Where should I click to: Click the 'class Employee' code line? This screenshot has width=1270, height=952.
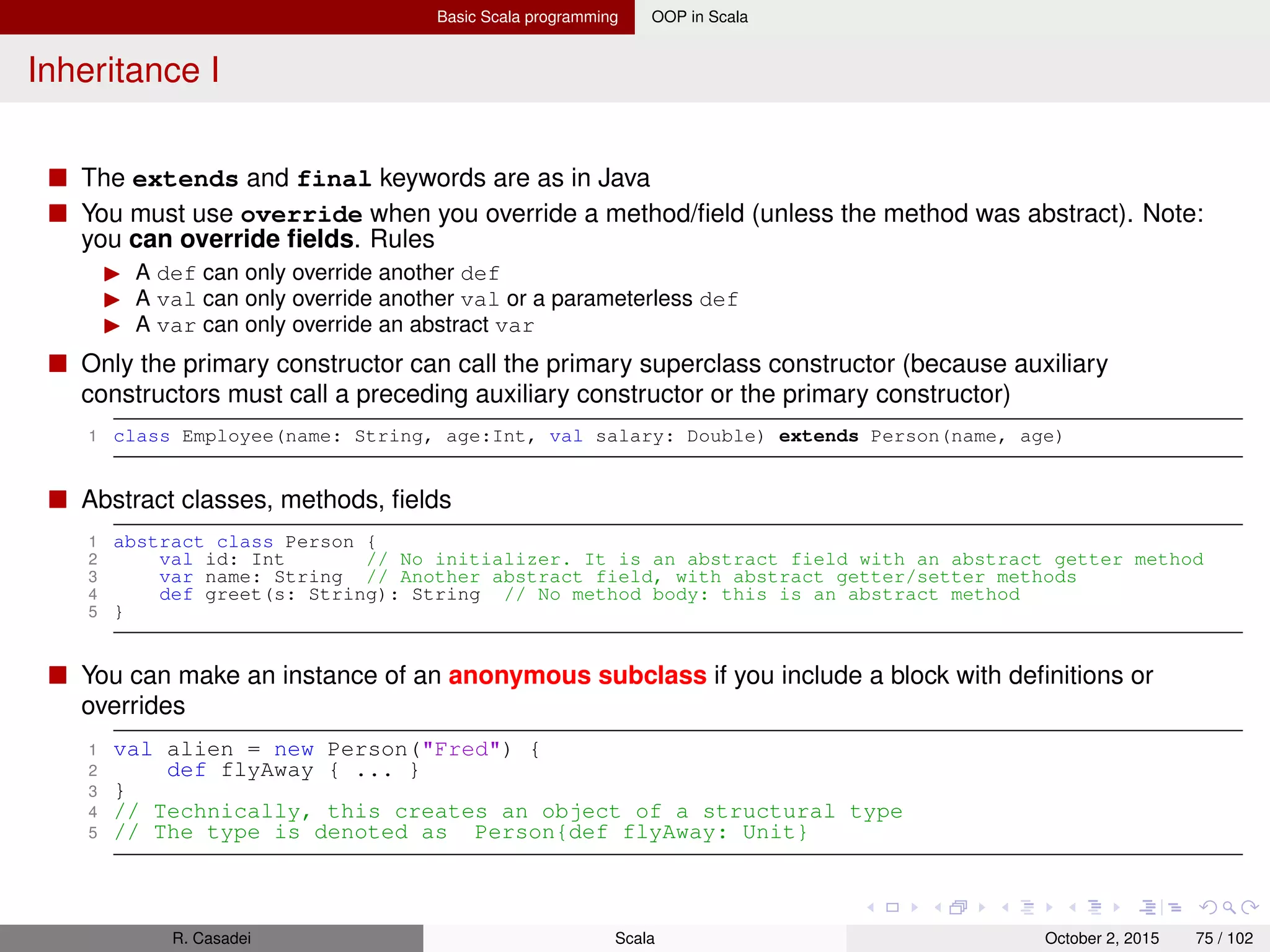pyautogui.click(x=587, y=436)
